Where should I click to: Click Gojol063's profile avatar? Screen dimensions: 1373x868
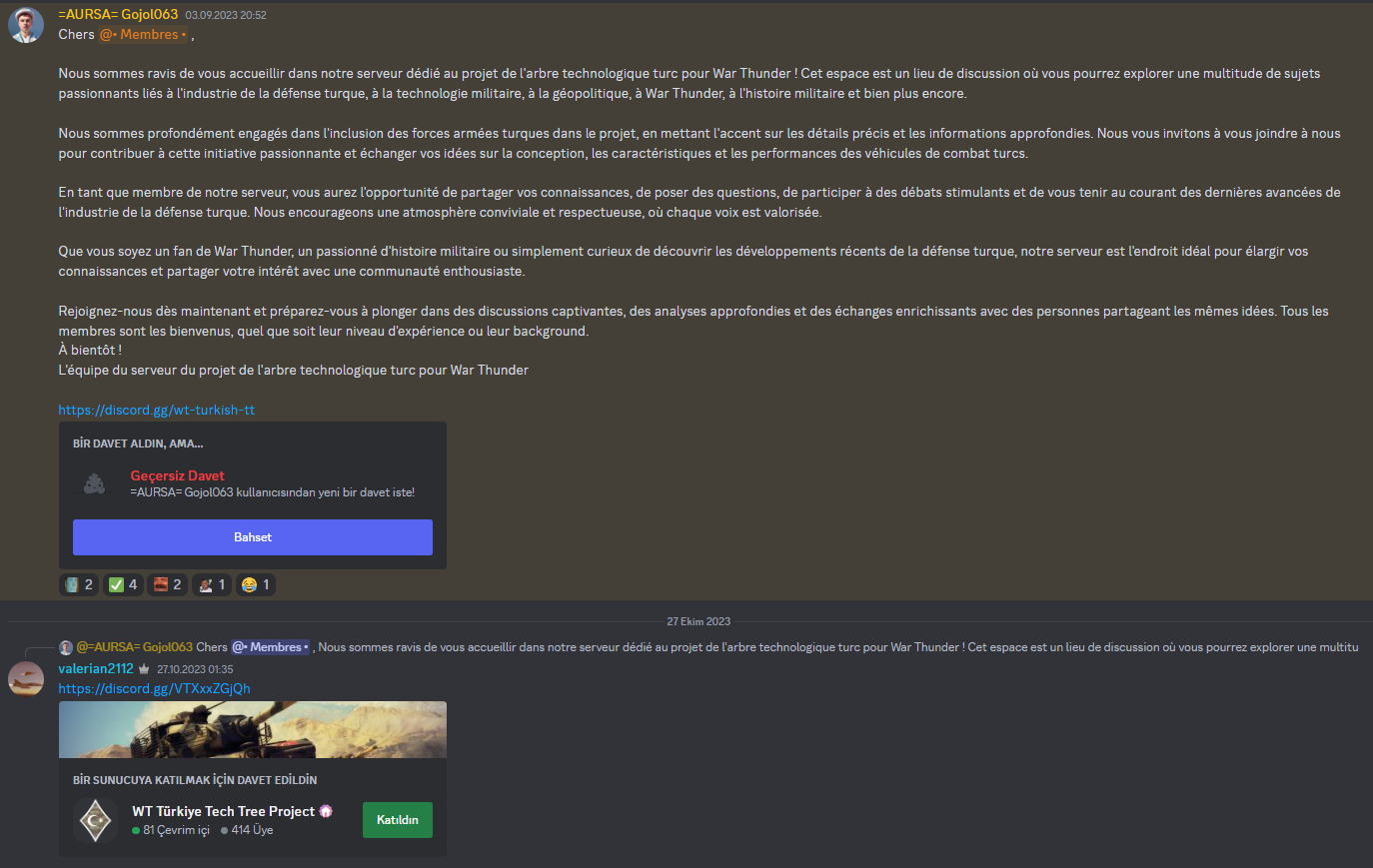26,25
